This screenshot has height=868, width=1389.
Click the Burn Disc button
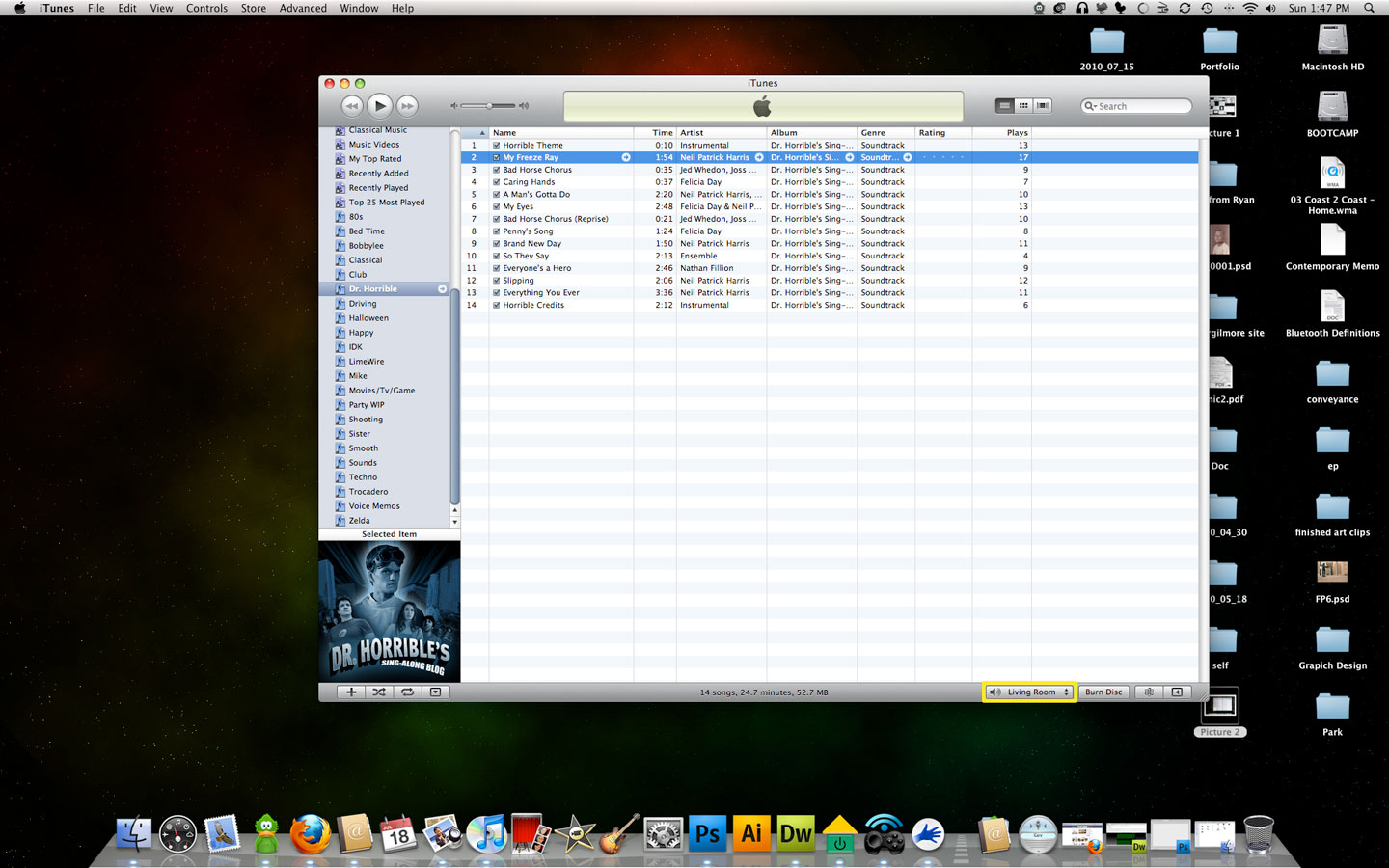pos(1103,692)
